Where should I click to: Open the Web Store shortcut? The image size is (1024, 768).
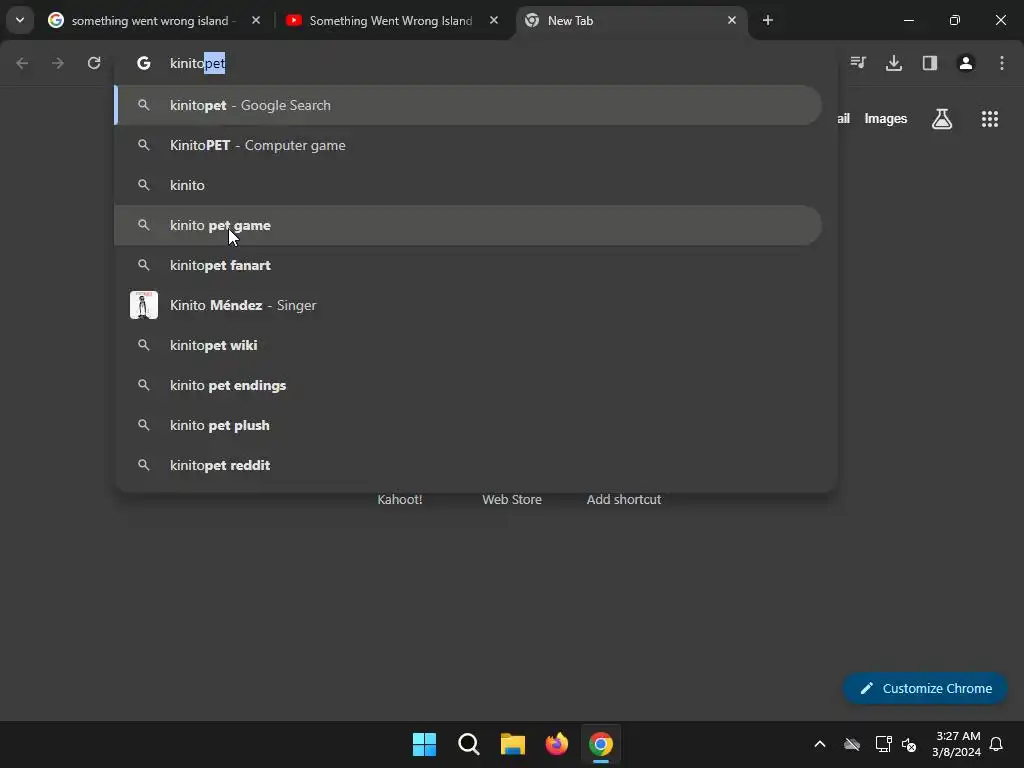click(x=512, y=500)
